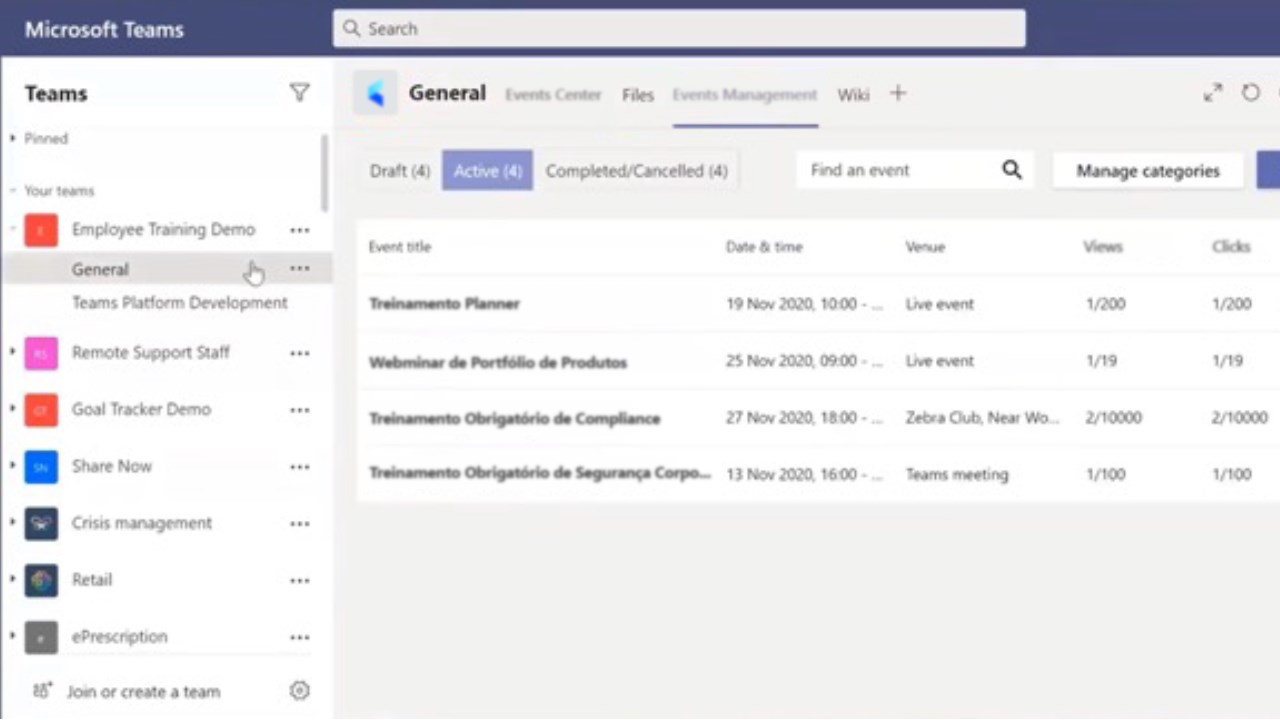Open more options for Goal Tracker Demo

click(x=300, y=410)
